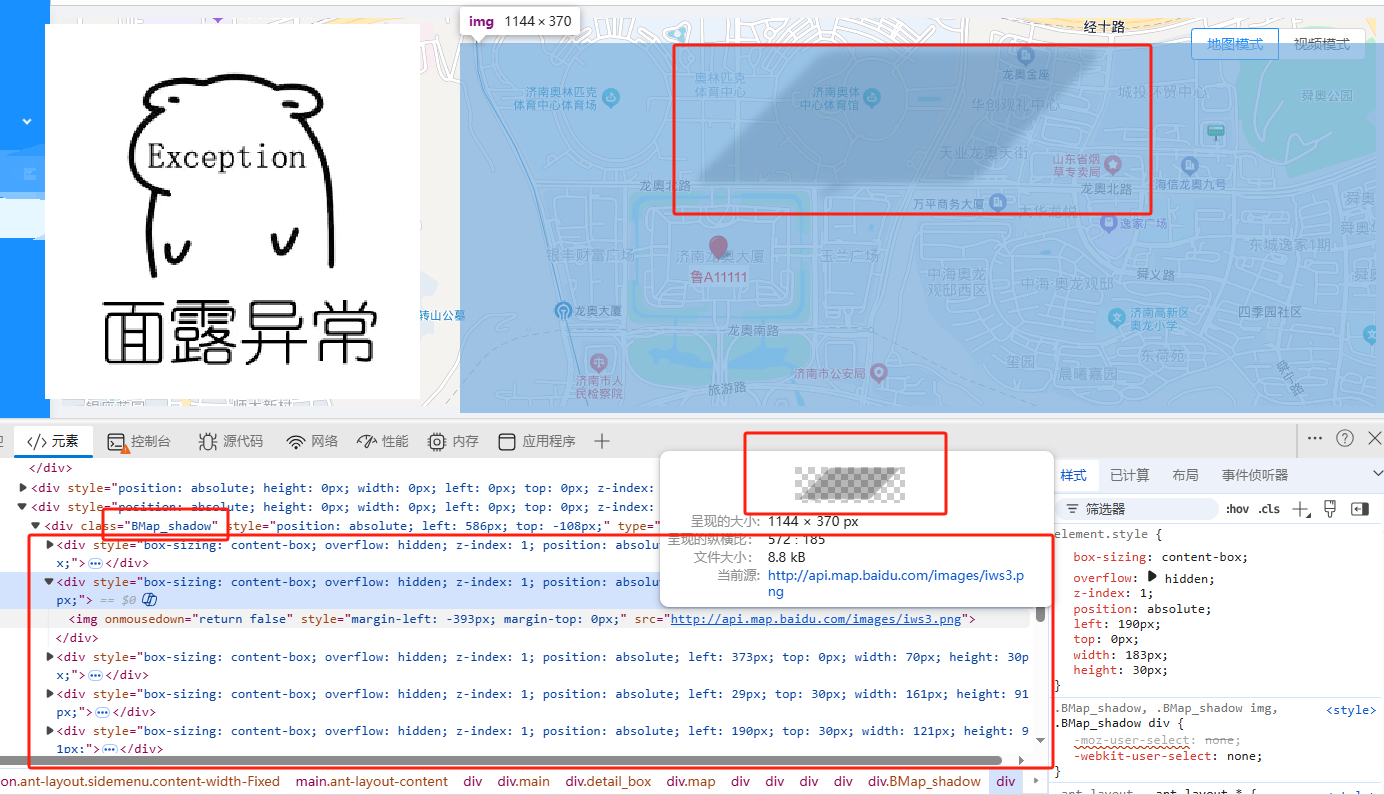Select the div.map breadcrumb
The width and height of the screenshot is (1384, 795).
pyautogui.click(x=691, y=781)
